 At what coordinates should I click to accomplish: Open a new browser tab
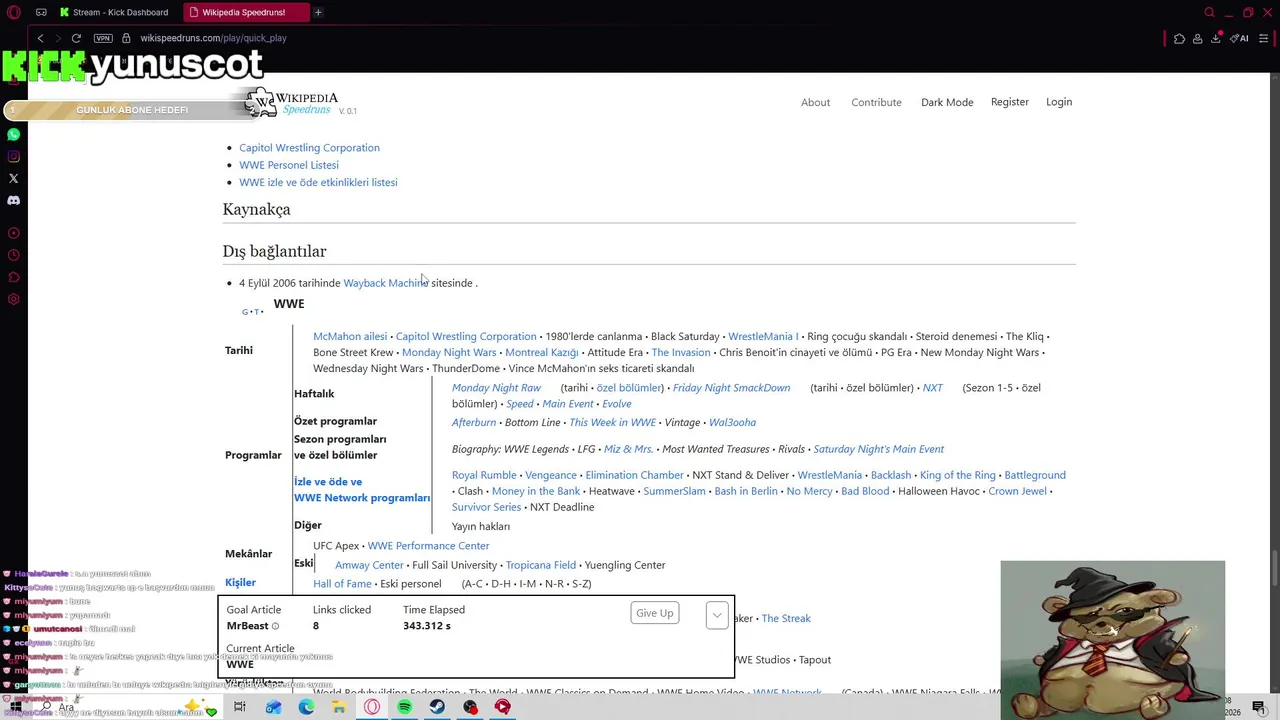[318, 12]
